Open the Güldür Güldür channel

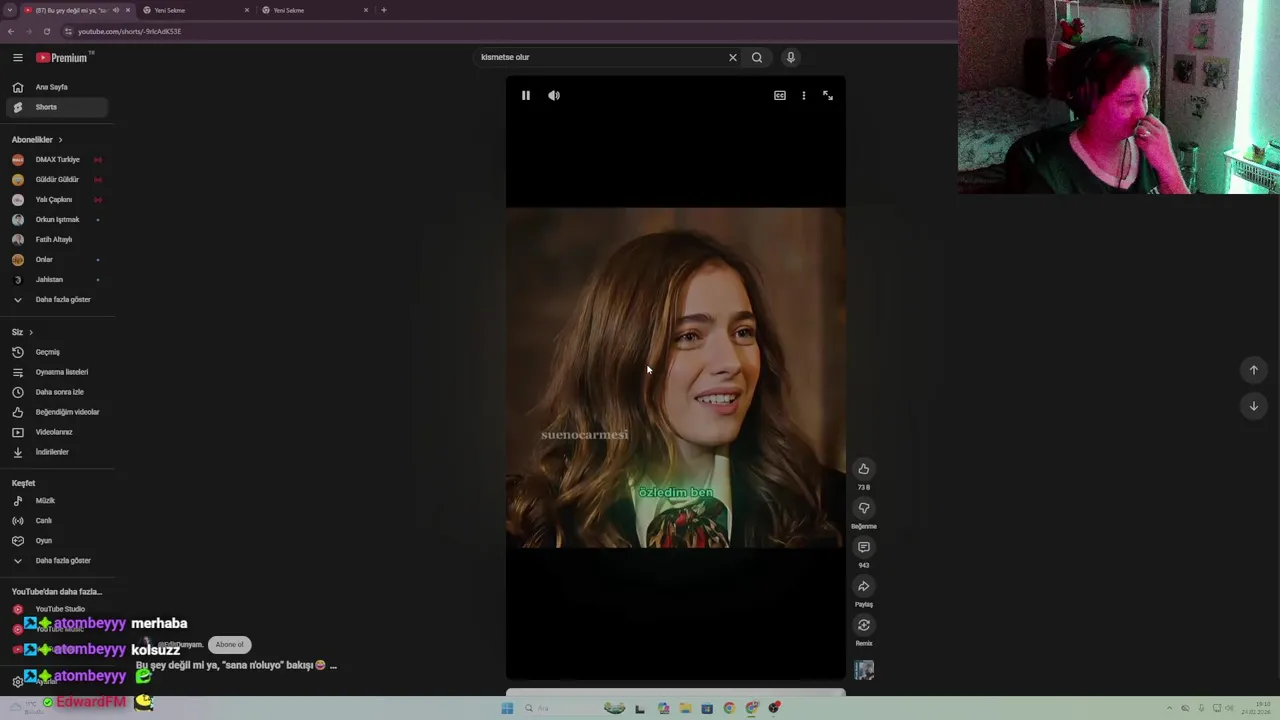(x=57, y=180)
